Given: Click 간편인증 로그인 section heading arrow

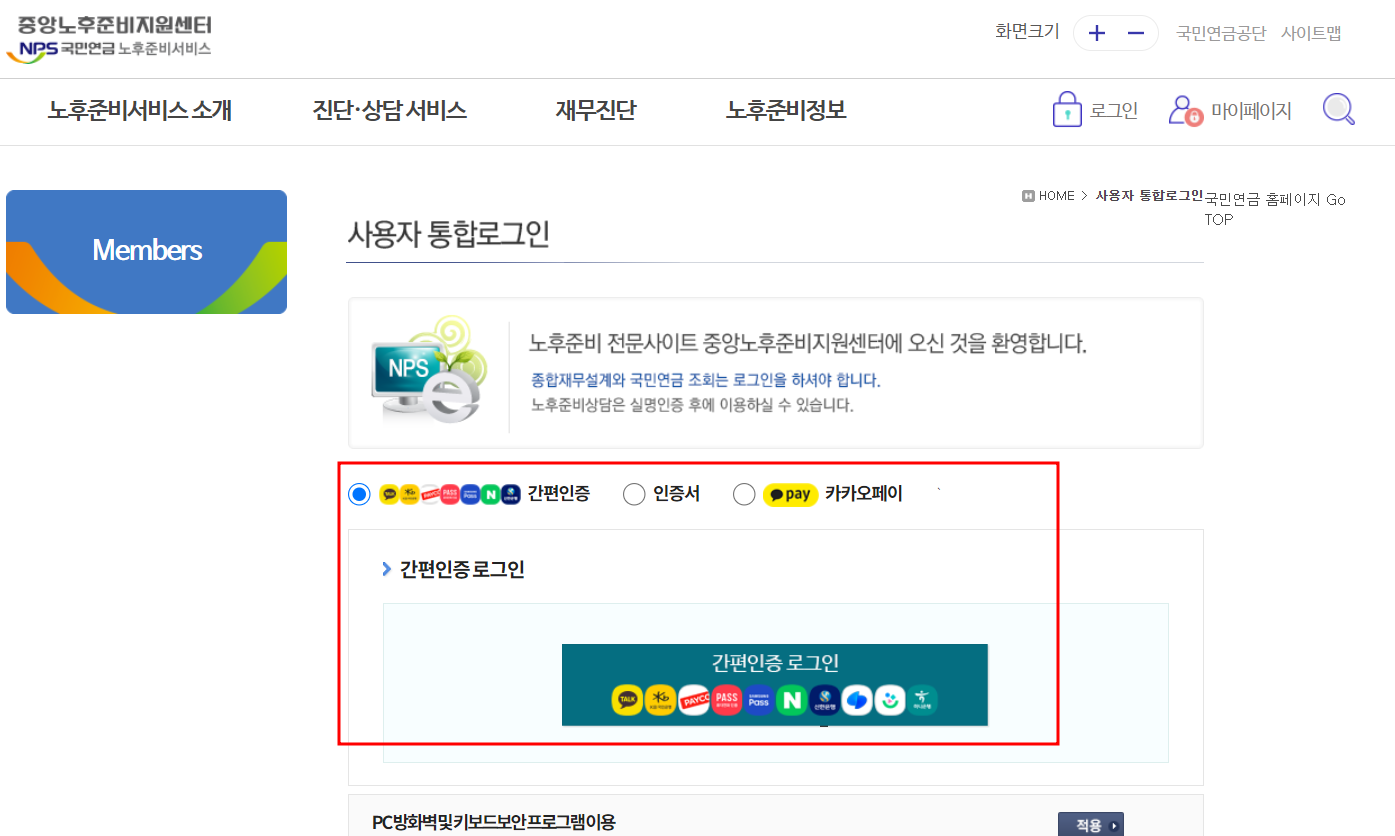Looking at the screenshot, I should point(387,569).
